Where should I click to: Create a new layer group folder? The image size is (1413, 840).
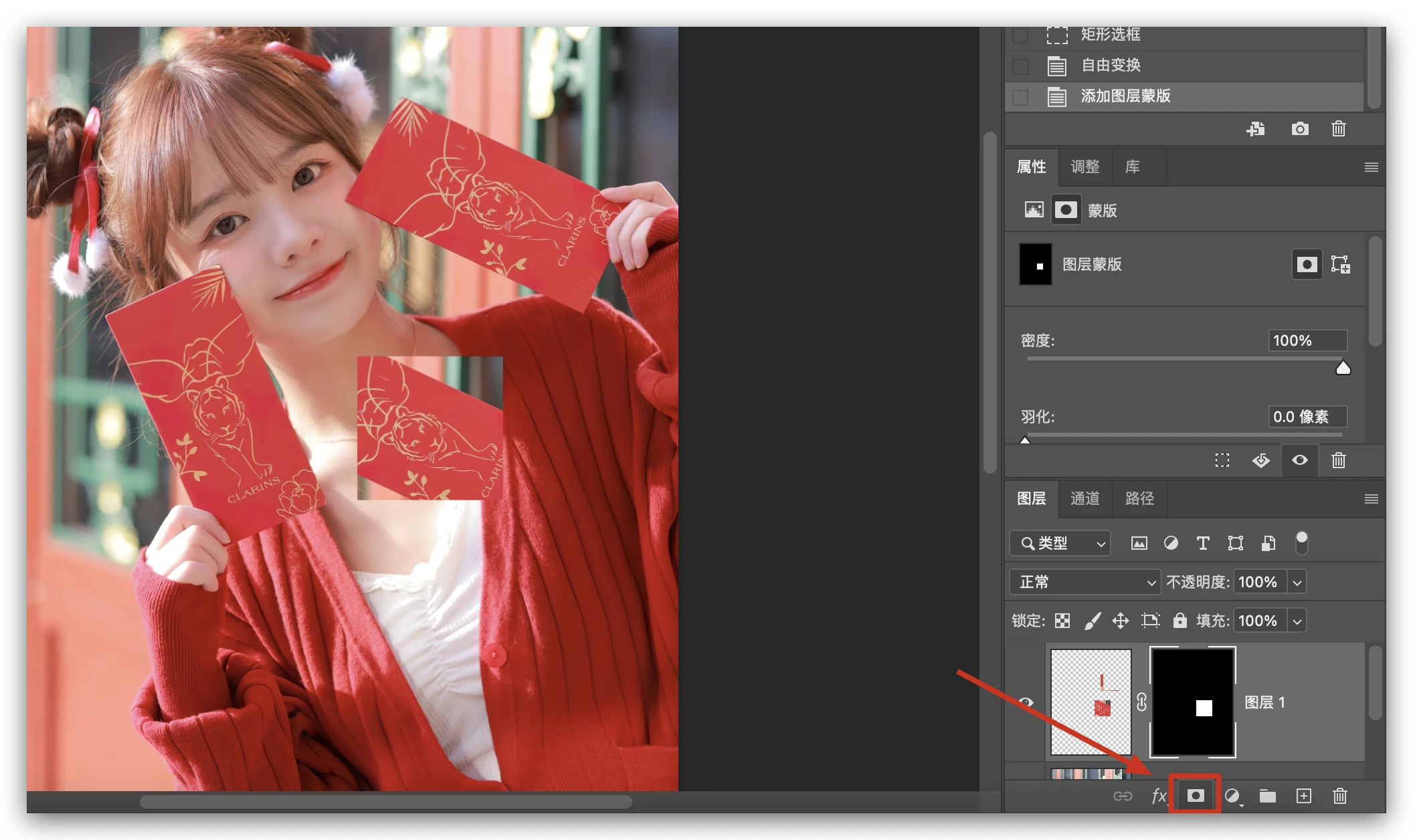point(1267,796)
